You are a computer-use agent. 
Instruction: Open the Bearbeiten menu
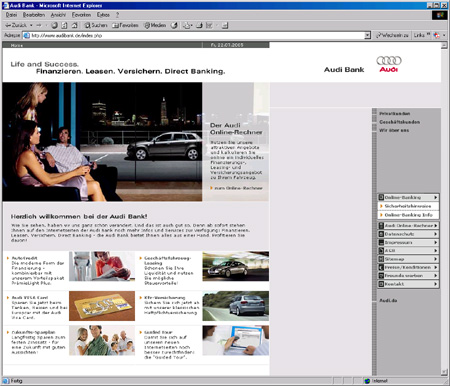click(x=34, y=15)
